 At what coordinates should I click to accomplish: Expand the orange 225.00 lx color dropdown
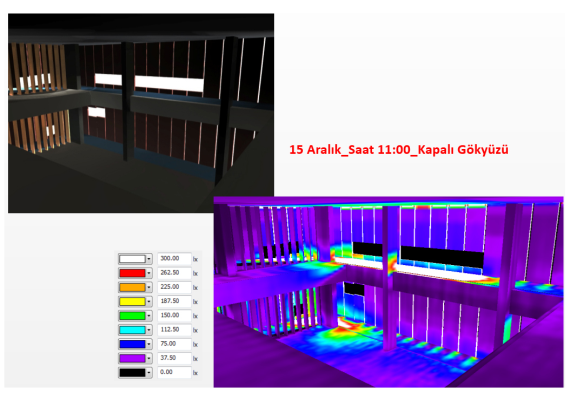[x=149, y=287]
